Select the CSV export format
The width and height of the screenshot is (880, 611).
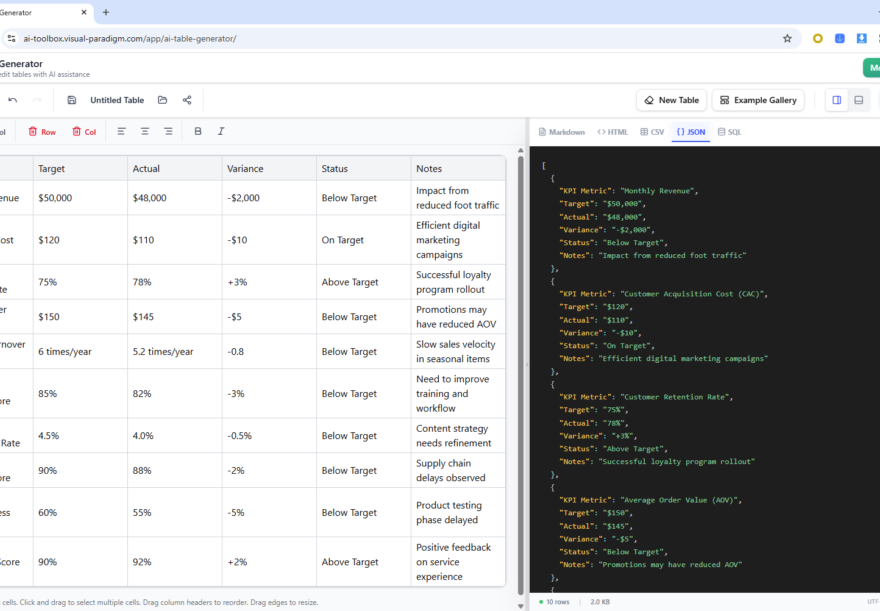[653, 131]
